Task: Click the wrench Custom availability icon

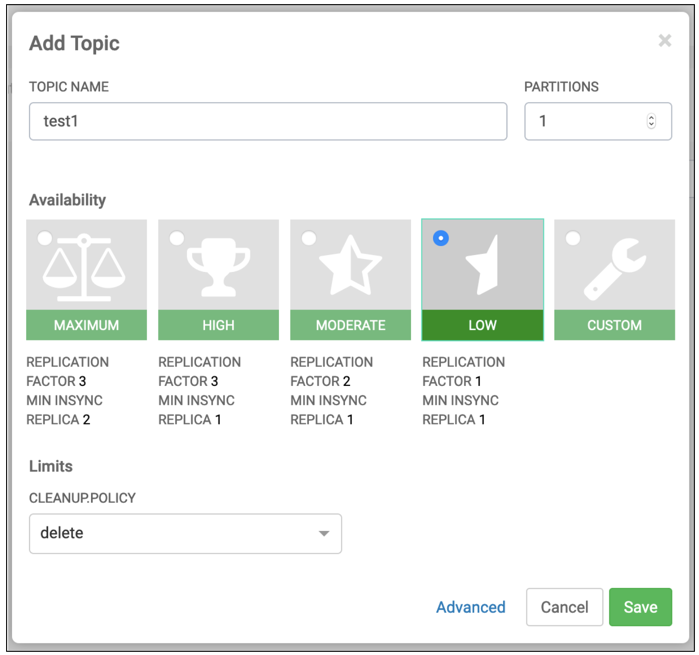Action: (614, 268)
